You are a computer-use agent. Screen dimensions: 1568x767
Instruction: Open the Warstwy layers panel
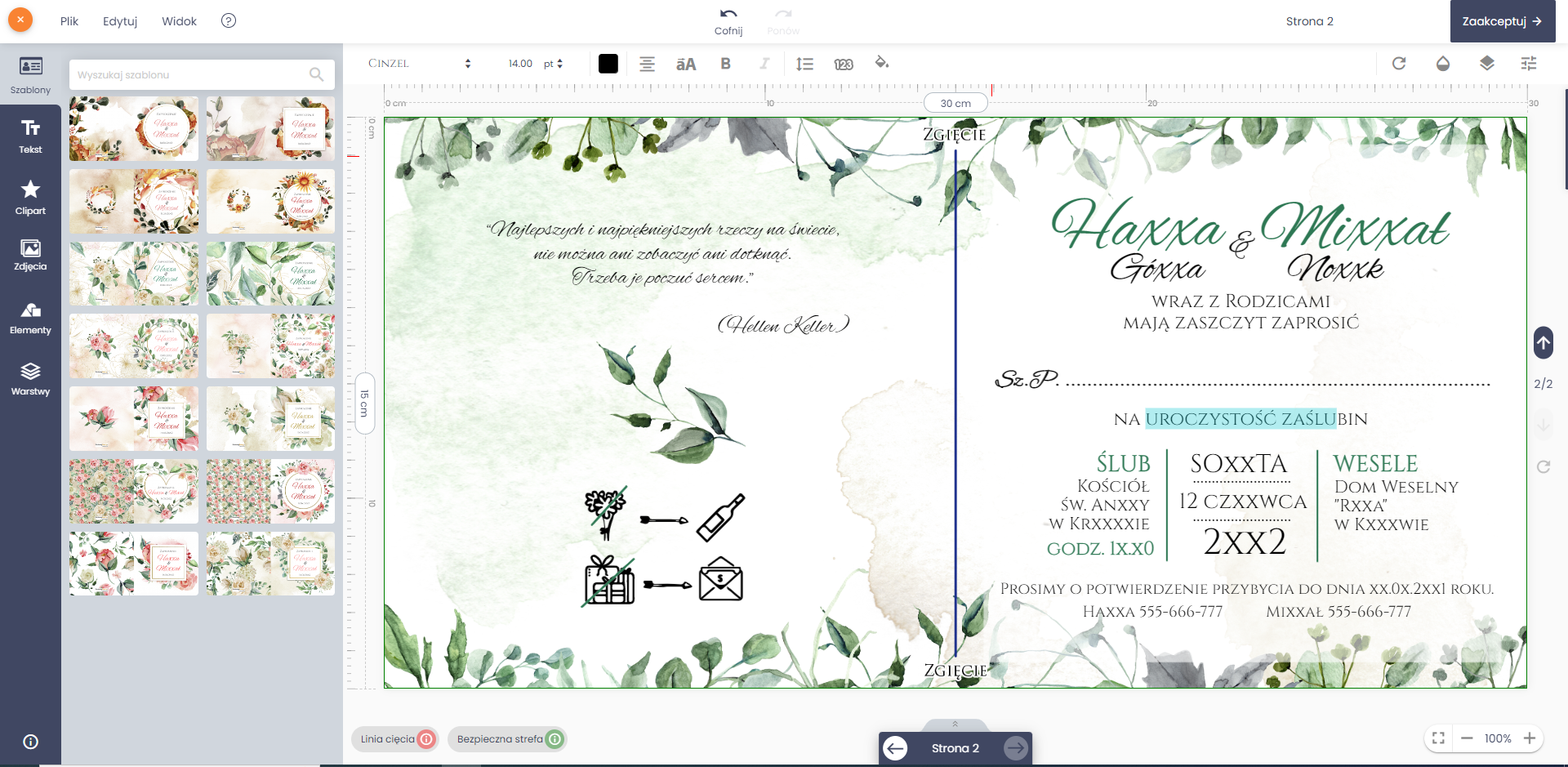pyautogui.click(x=30, y=380)
